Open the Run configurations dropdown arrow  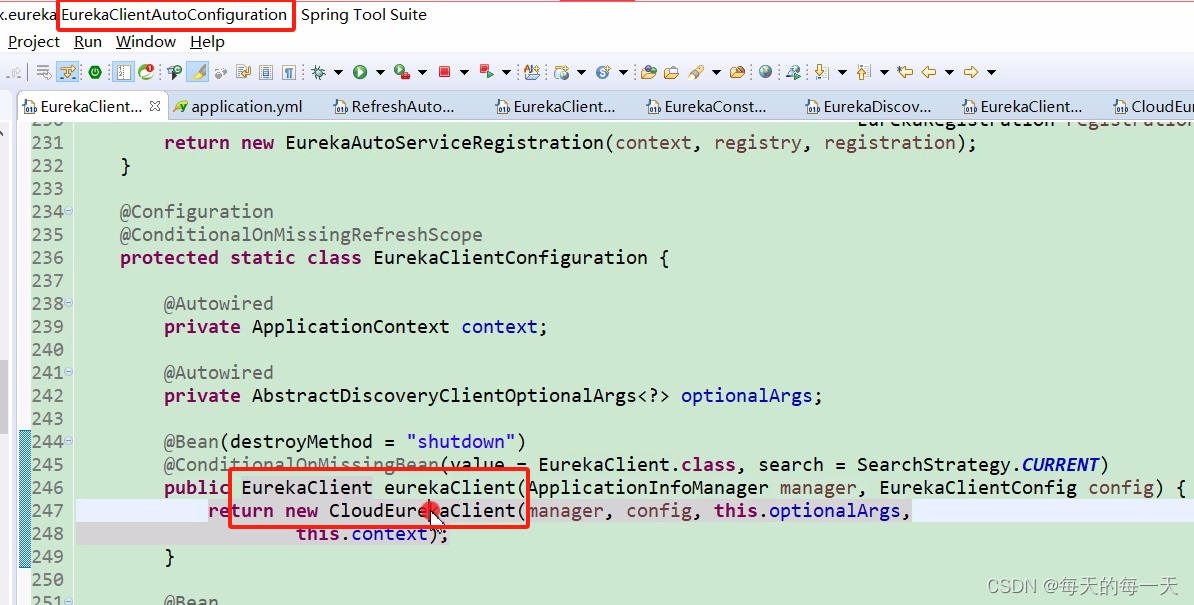pyautogui.click(x=380, y=72)
